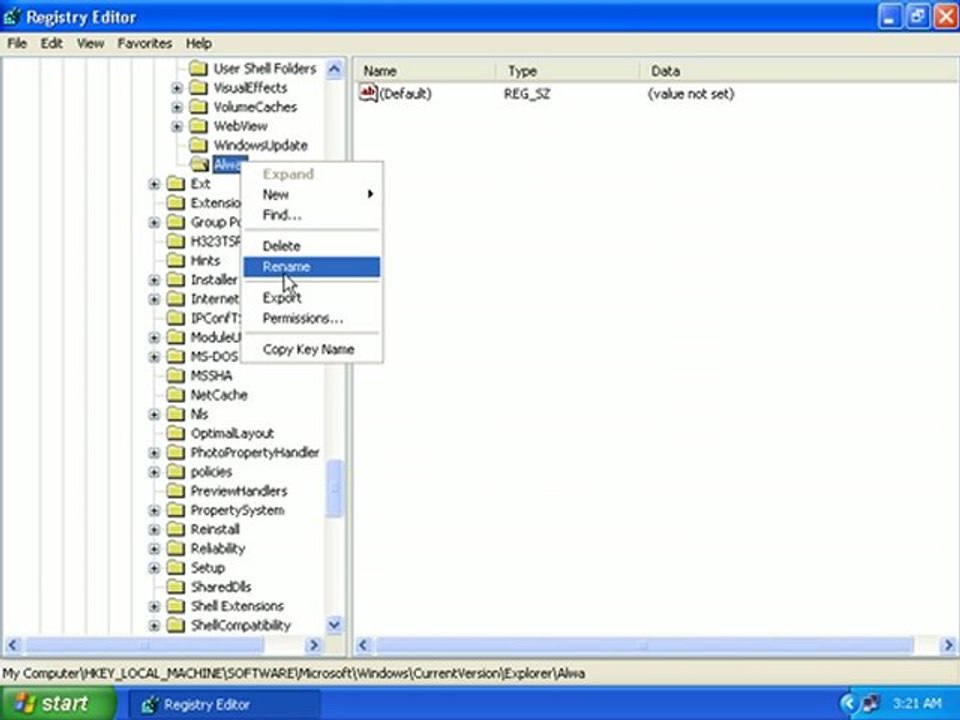
Task: Click the tree pane scroll down arrow
Action: [334, 625]
